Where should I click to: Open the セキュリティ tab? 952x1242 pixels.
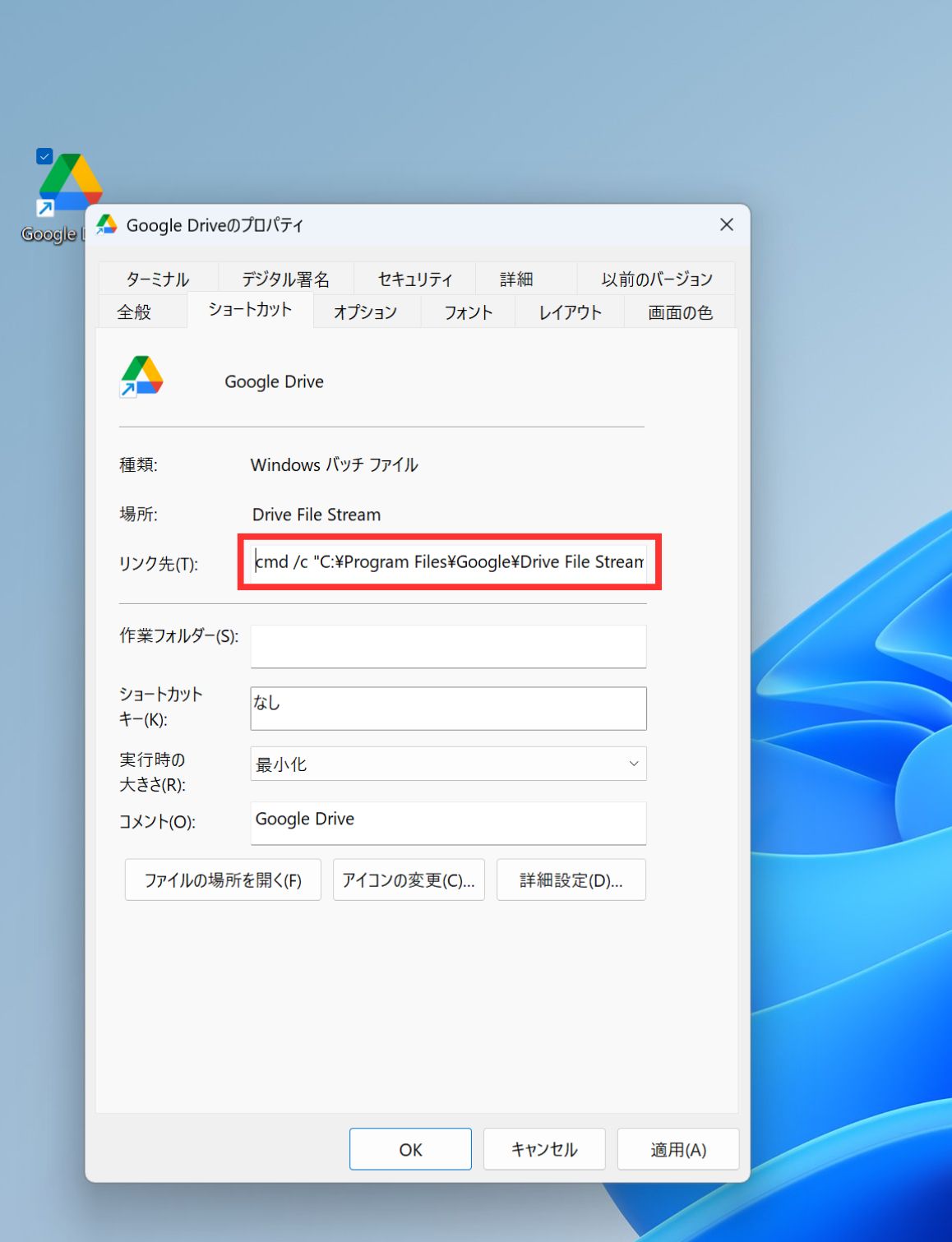(x=414, y=279)
